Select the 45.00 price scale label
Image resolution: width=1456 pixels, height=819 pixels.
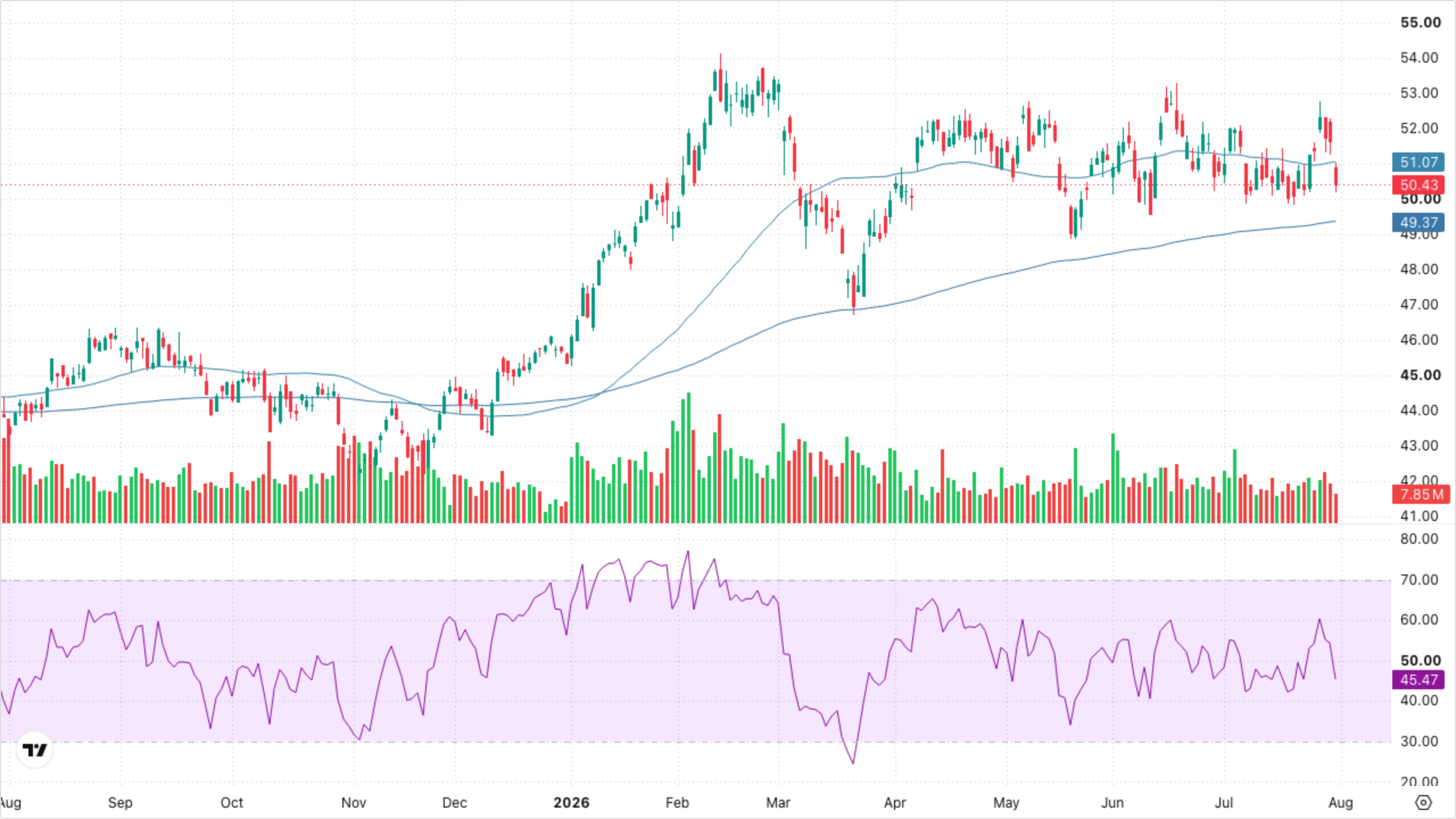[x=1420, y=375]
